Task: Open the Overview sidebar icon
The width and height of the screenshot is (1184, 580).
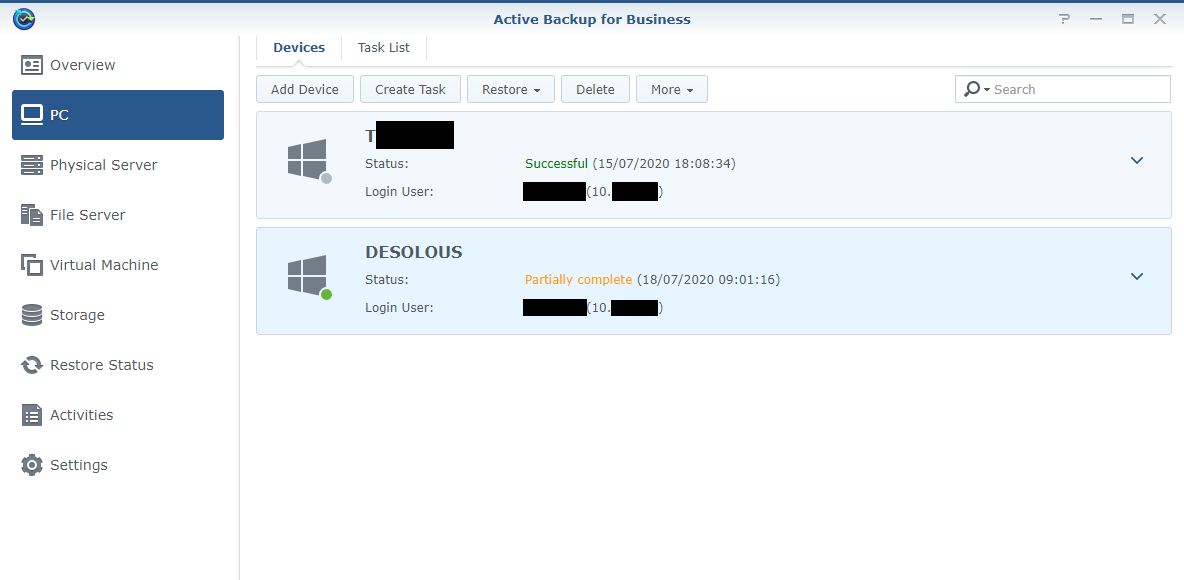Action: click(32, 65)
